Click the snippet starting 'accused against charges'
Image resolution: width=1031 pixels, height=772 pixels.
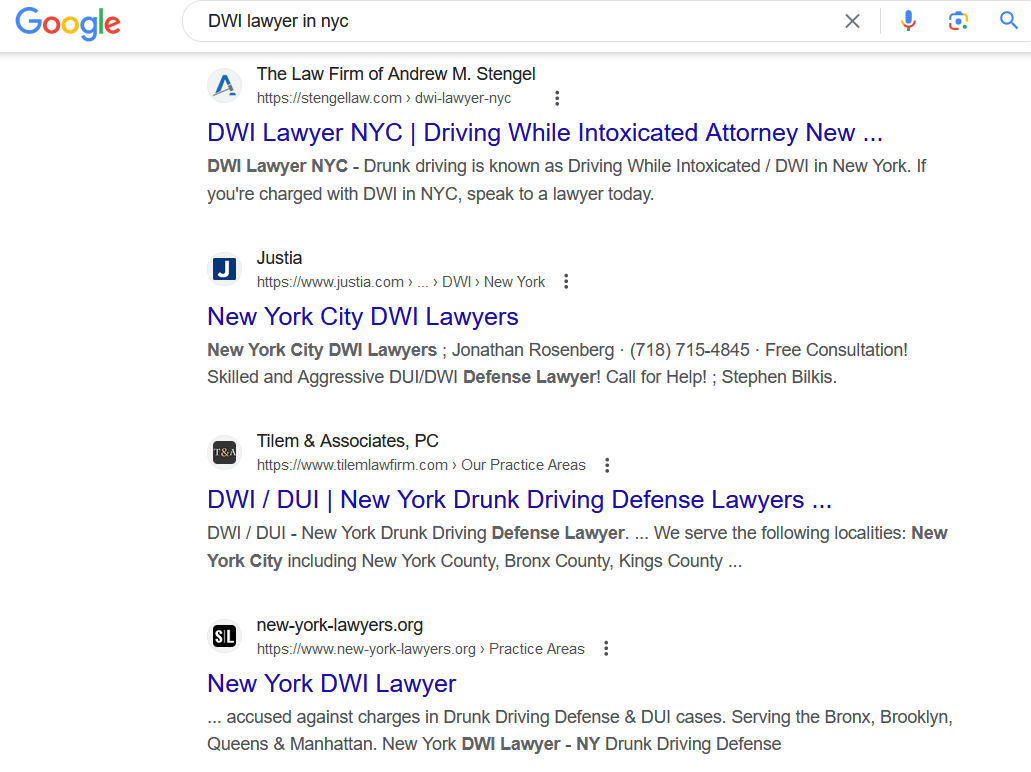(x=580, y=731)
